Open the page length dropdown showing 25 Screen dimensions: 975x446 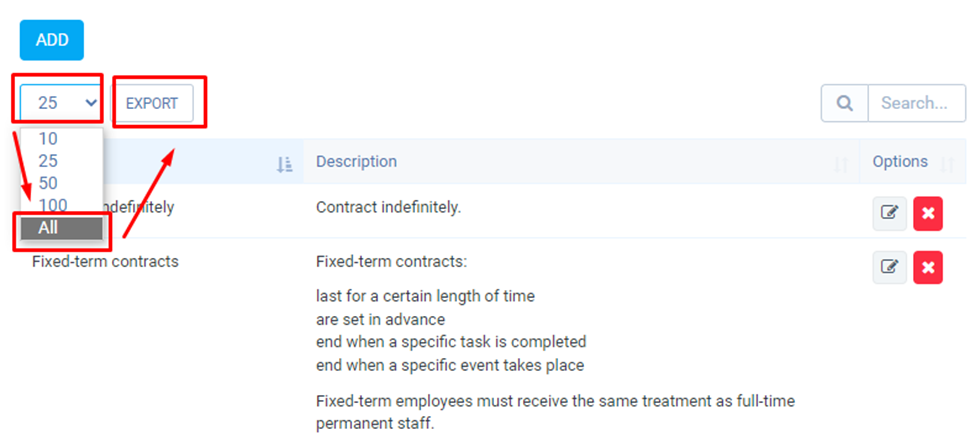[x=61, y=102]
